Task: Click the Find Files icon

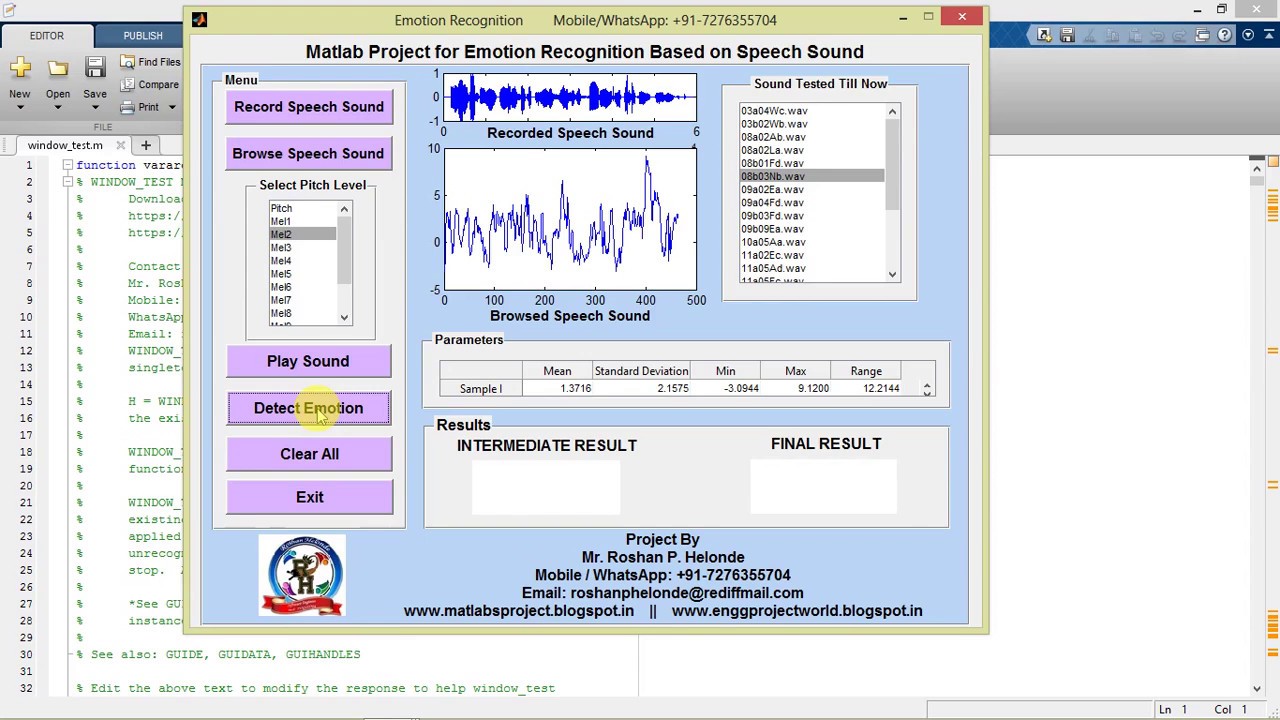Action: tap(128, 62)
